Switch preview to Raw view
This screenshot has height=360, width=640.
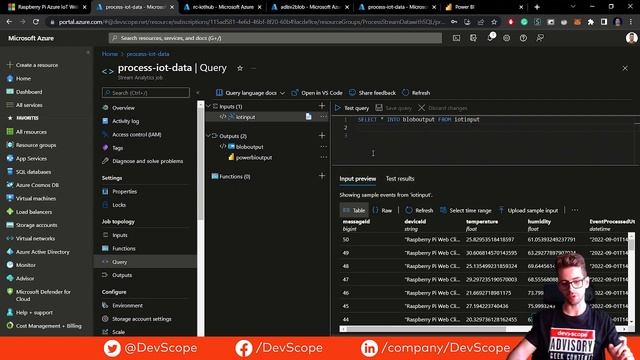(x=382, y=210)
